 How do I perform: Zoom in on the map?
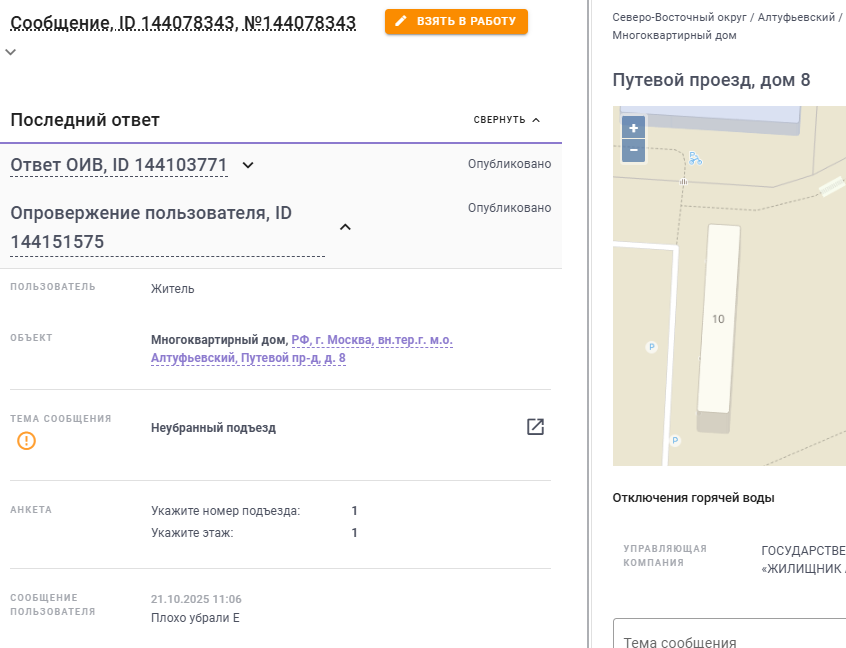tap(633, 128)
